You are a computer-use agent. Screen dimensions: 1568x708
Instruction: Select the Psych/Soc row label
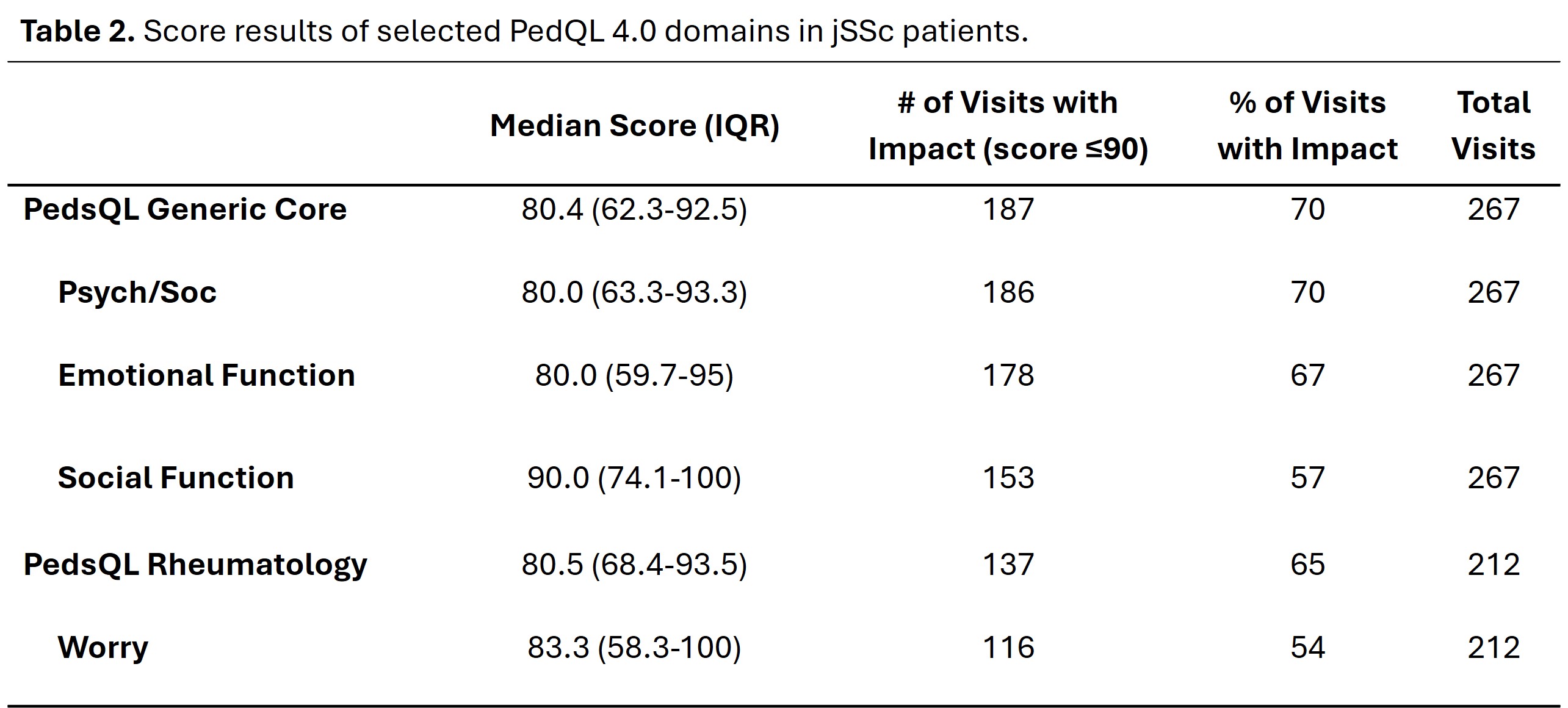[x=137, y=292]
